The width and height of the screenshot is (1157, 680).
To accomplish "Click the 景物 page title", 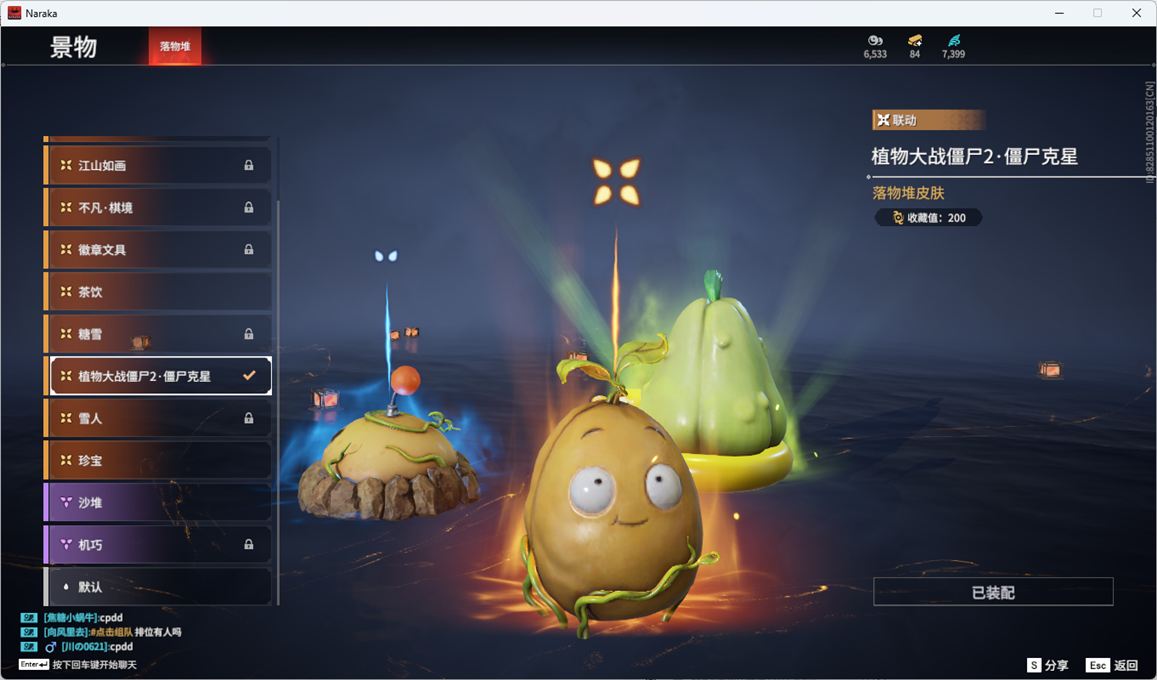I will point(73,46).
